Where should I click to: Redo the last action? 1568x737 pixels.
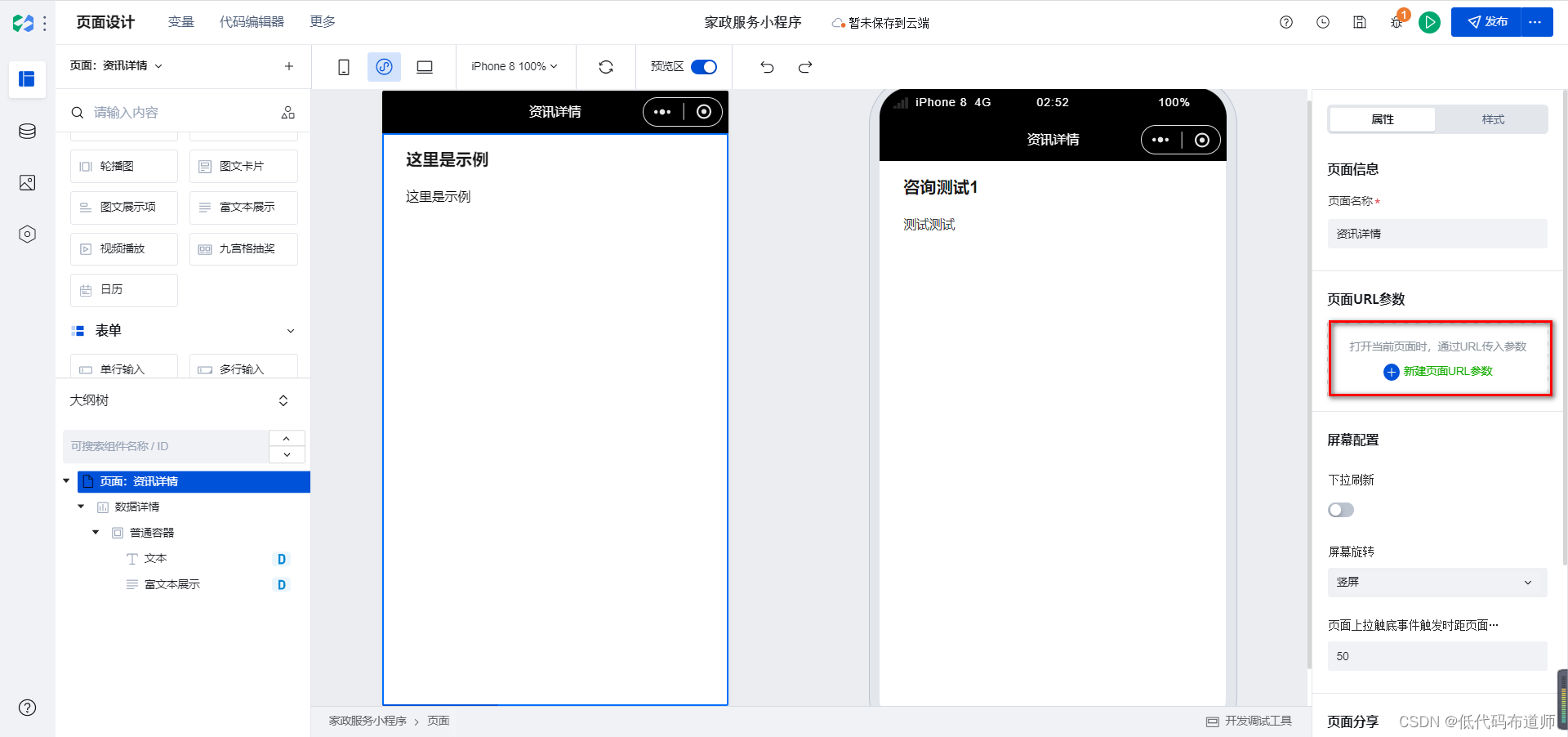(805, 67)
